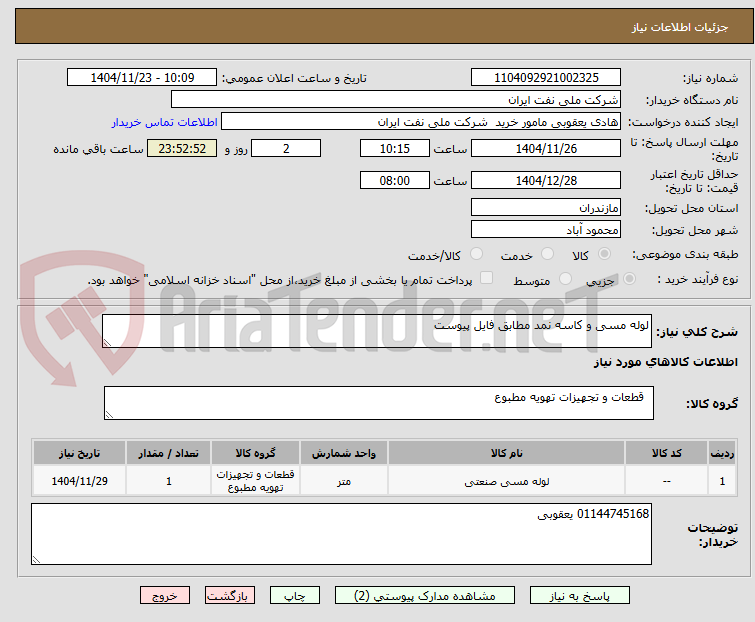
Task: Choose the جزیی purchase type radio
Action: tap(629, 279)
